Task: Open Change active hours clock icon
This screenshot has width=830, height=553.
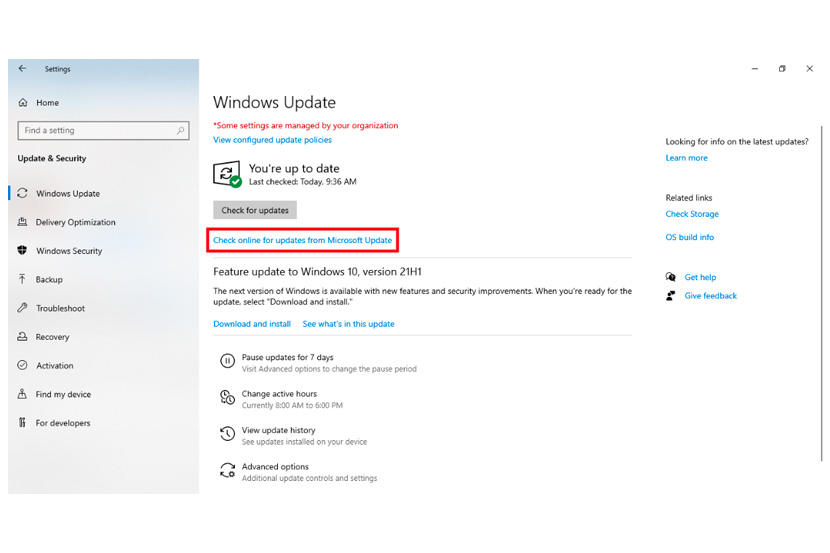Action: point(227,399)
